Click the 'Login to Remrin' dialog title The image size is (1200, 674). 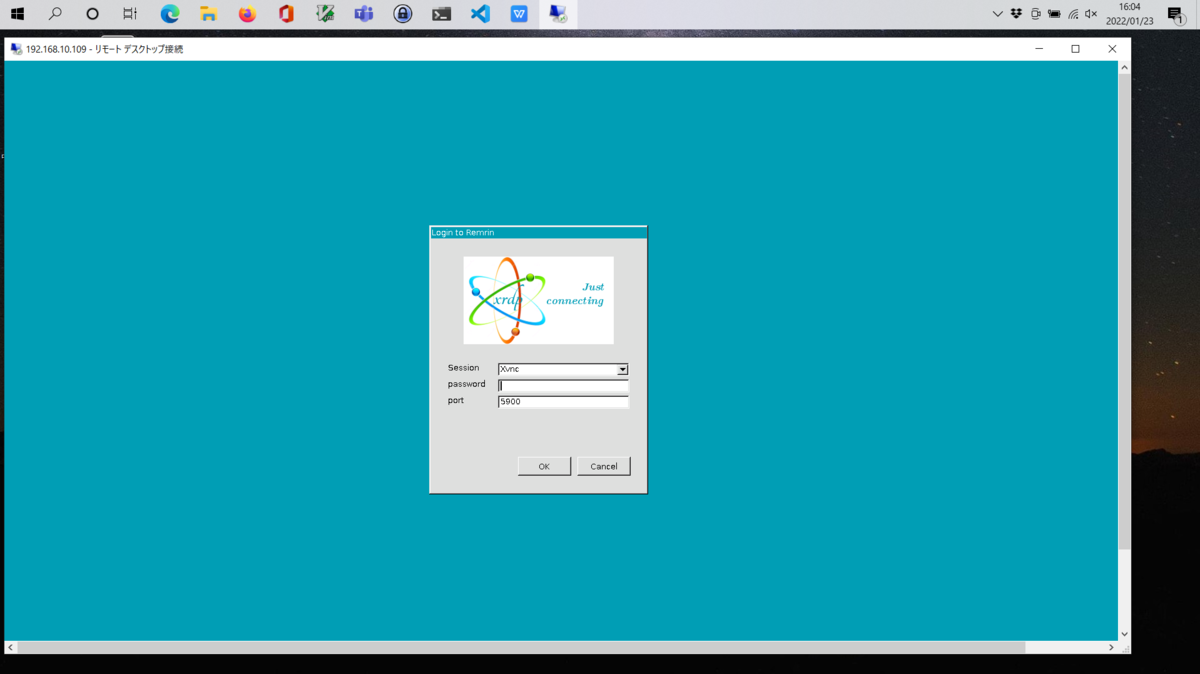[x=463, y=233]
